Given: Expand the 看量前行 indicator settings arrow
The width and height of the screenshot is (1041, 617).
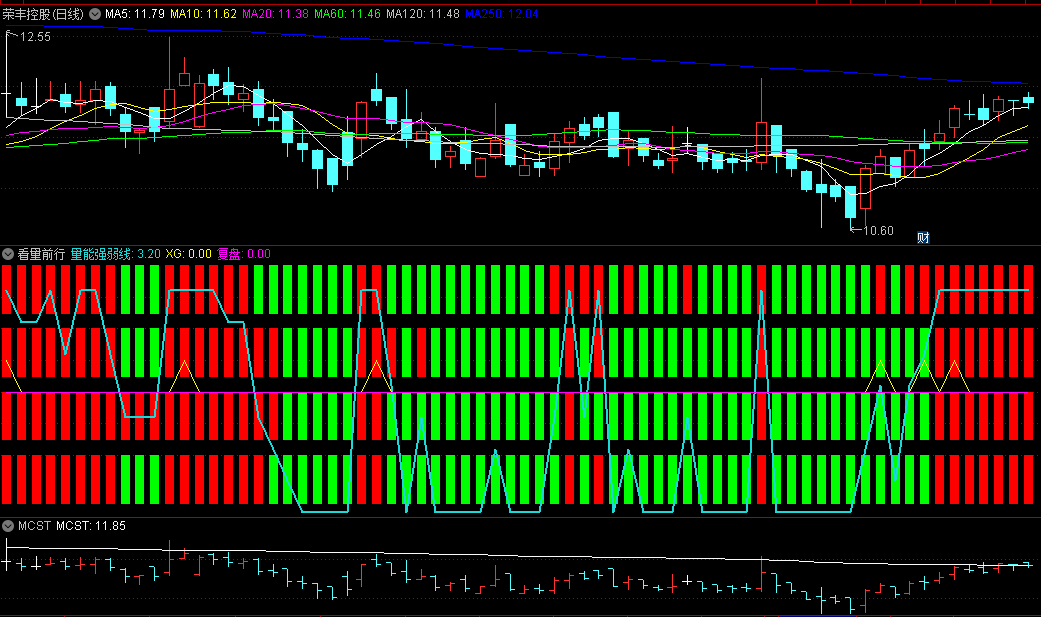Looking at the screenshot, I should pos(8,254).
